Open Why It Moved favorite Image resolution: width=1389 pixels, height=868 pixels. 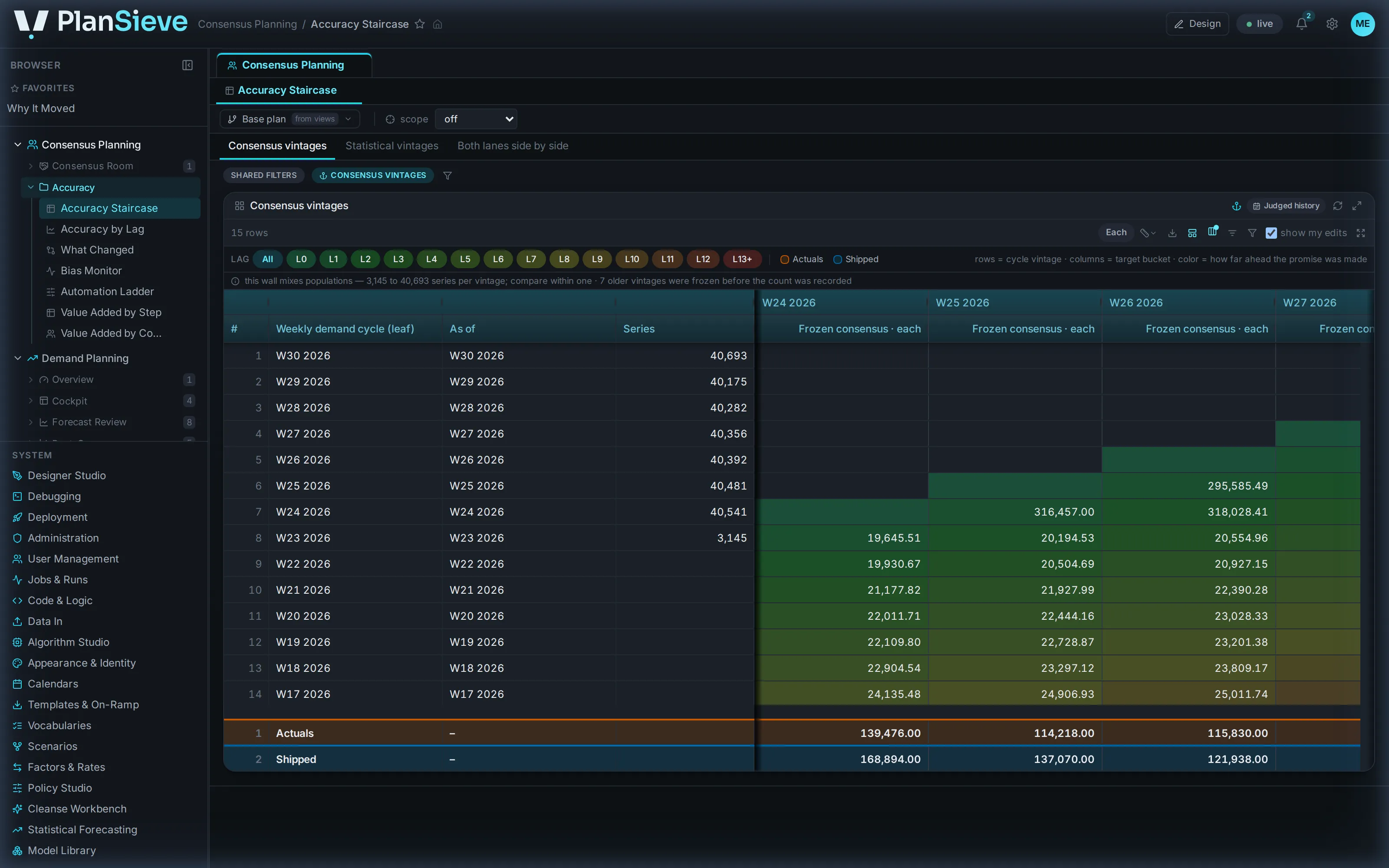point(41,108)
